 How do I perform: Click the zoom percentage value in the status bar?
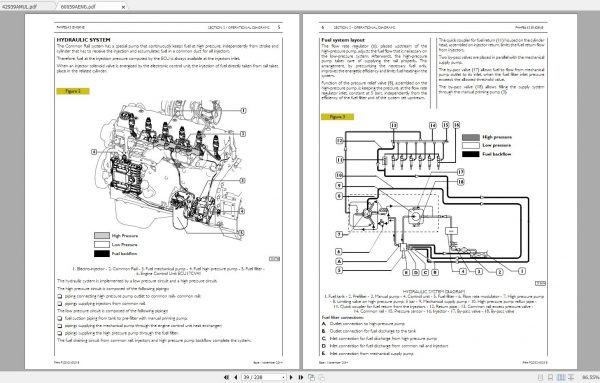pos(590,377)
